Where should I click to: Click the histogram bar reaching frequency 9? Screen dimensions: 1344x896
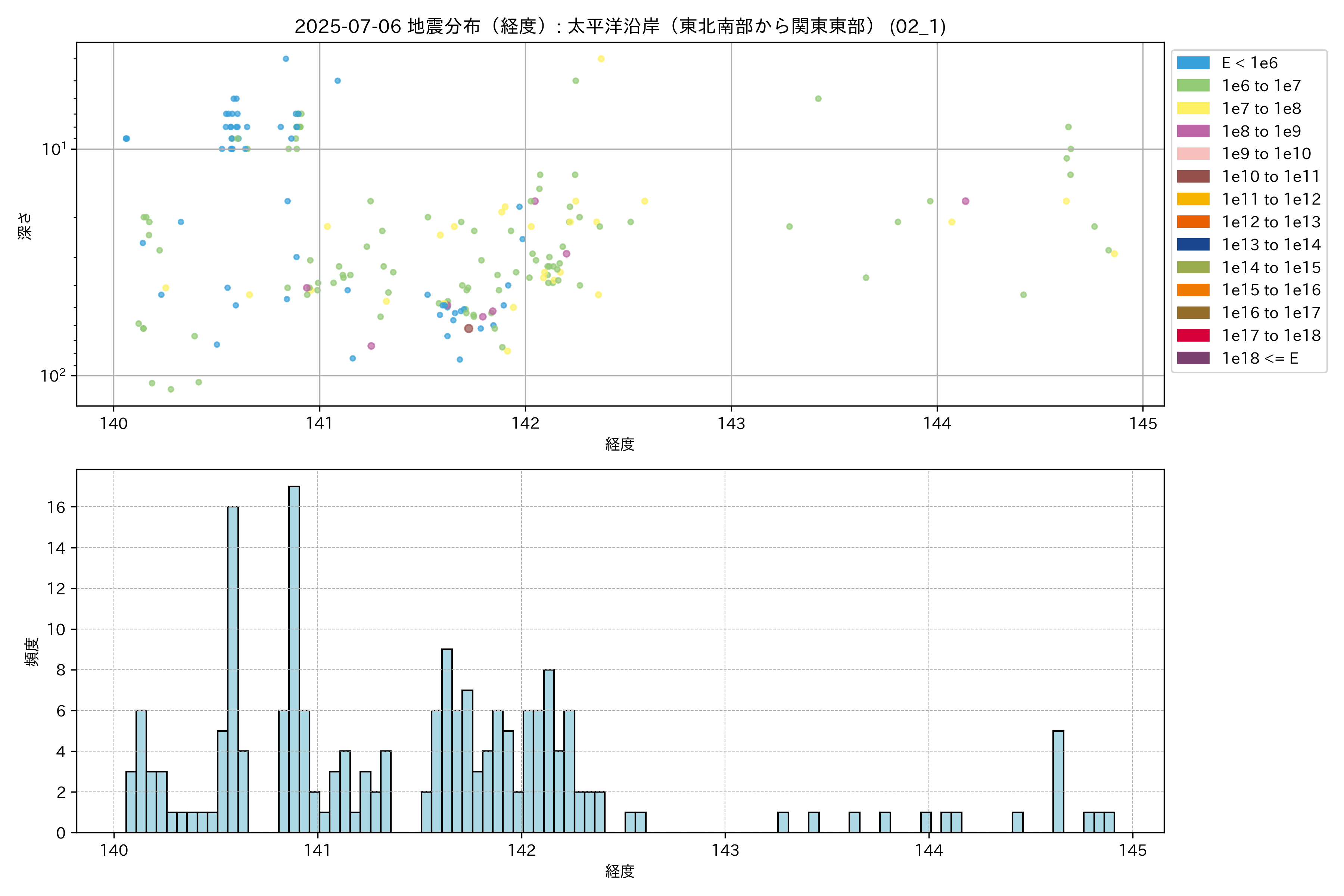(447, 741)
